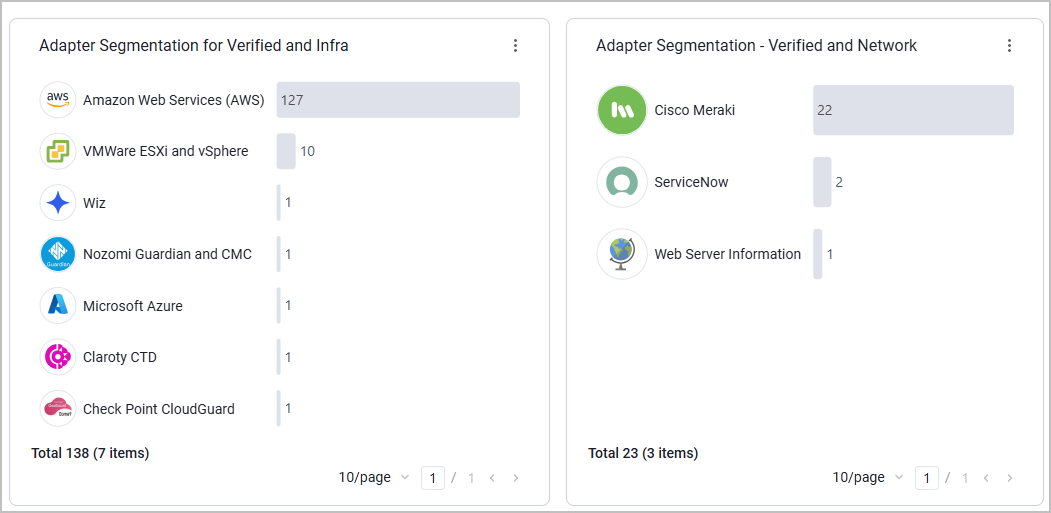This screenshot has height=513, width=1051.
Task: Select the ServiceNow label
Action: [691, 182]
